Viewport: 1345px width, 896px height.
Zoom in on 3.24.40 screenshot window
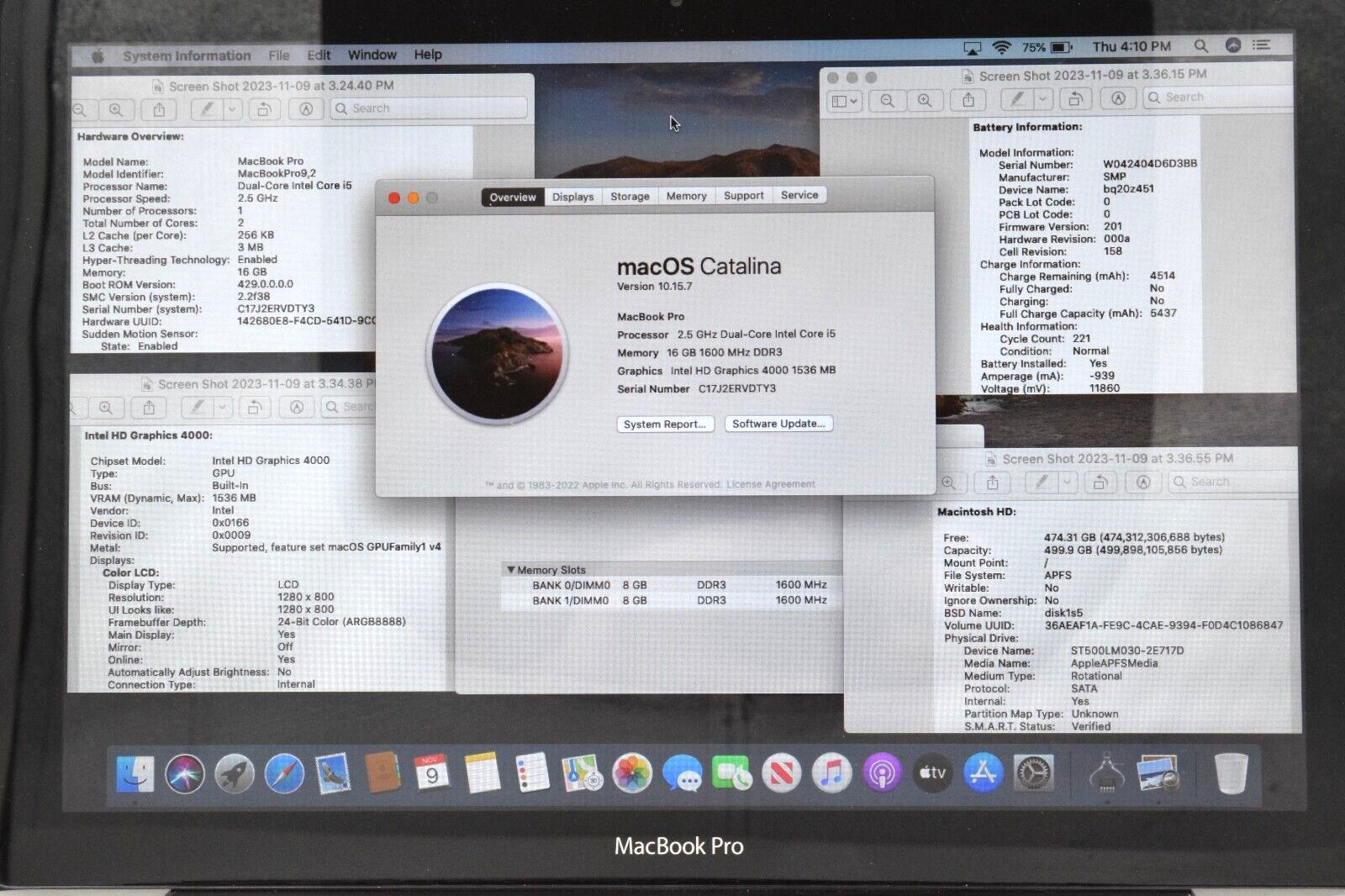(116, 110)
